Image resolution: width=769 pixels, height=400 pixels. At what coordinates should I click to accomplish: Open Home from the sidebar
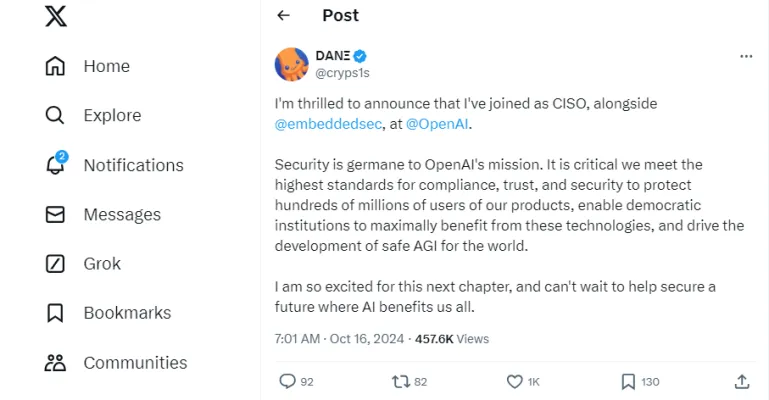[x=106, y=66]
